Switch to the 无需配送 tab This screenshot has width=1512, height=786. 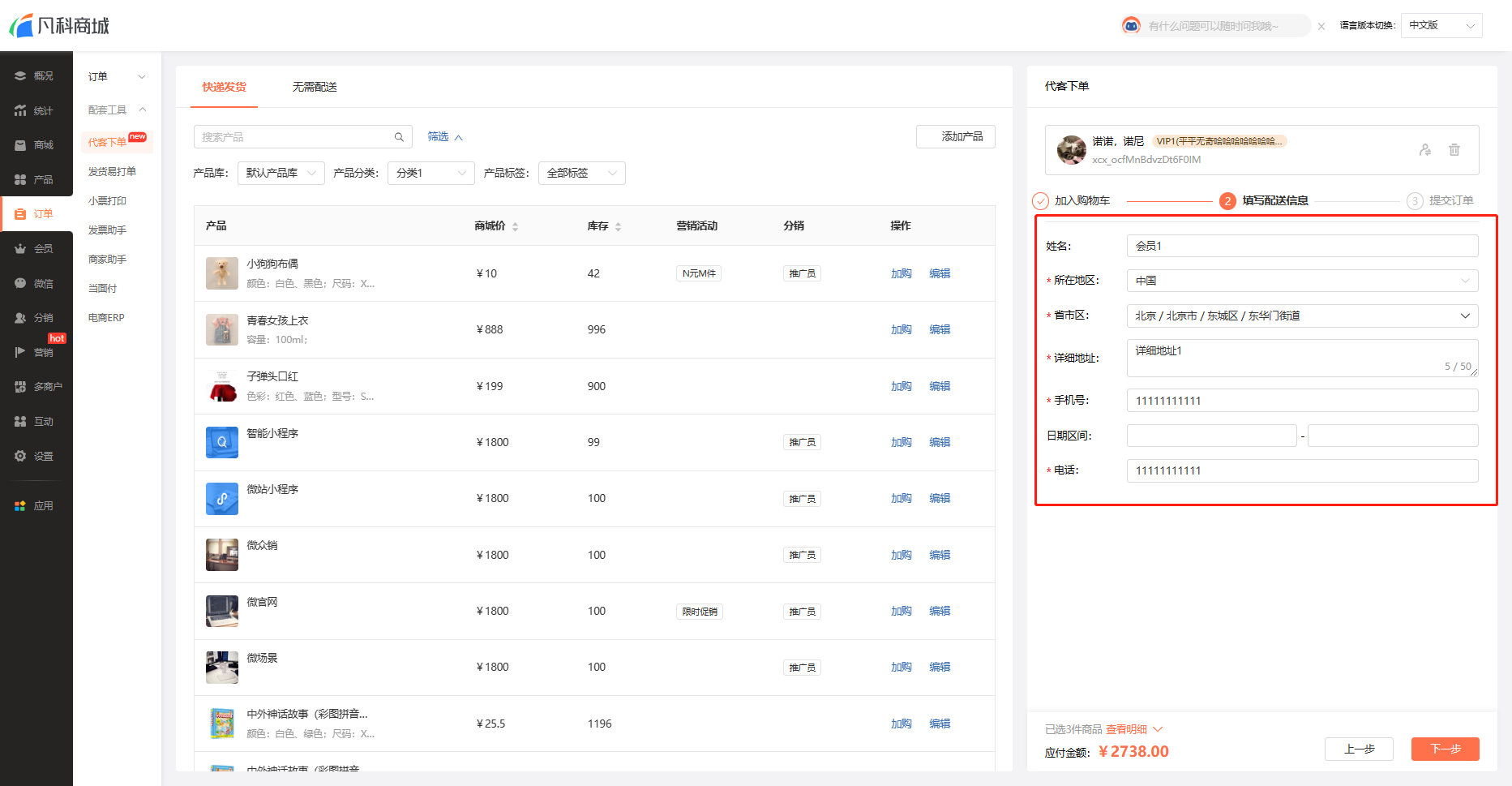pyautogui.click(x=315, y=87)
